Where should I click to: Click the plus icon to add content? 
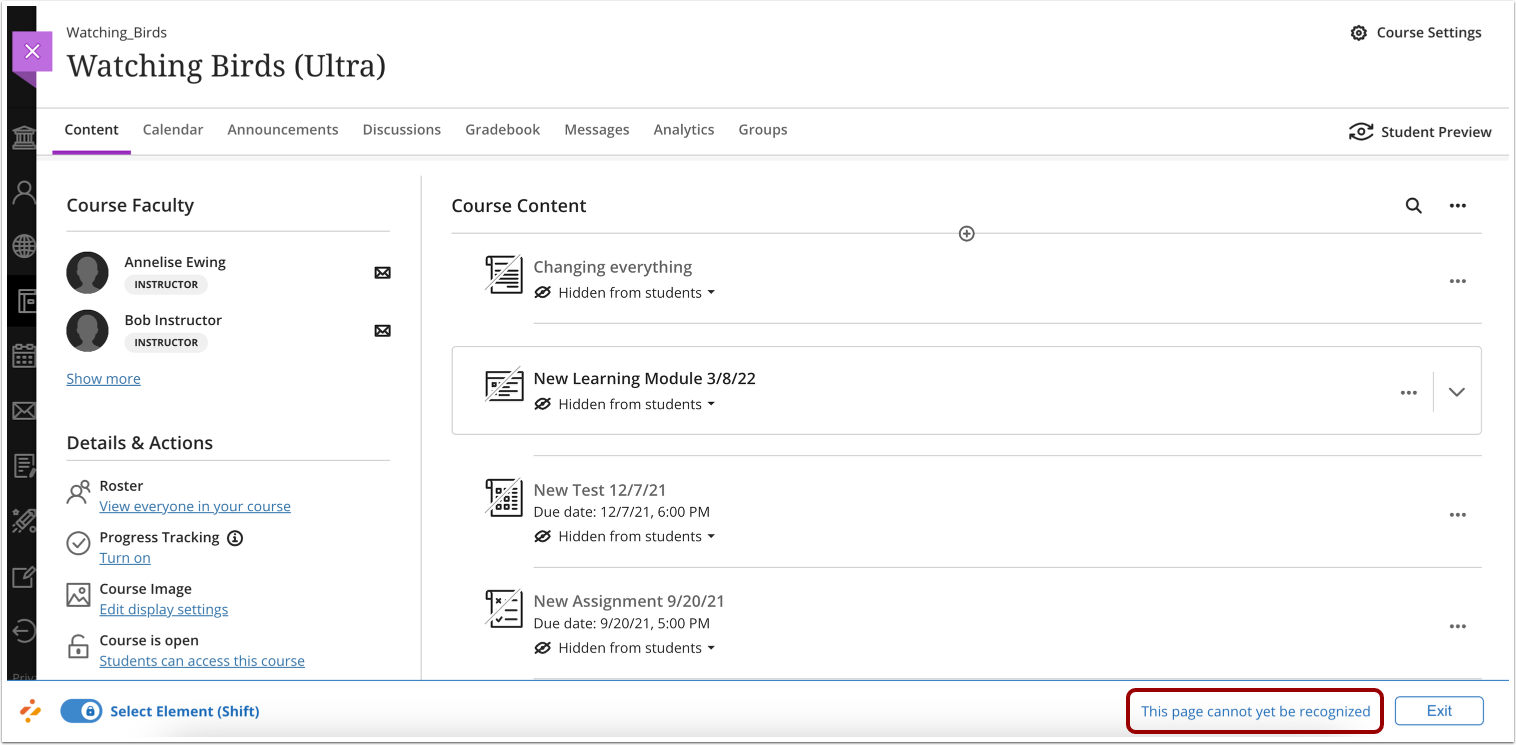tap(966, 233)
